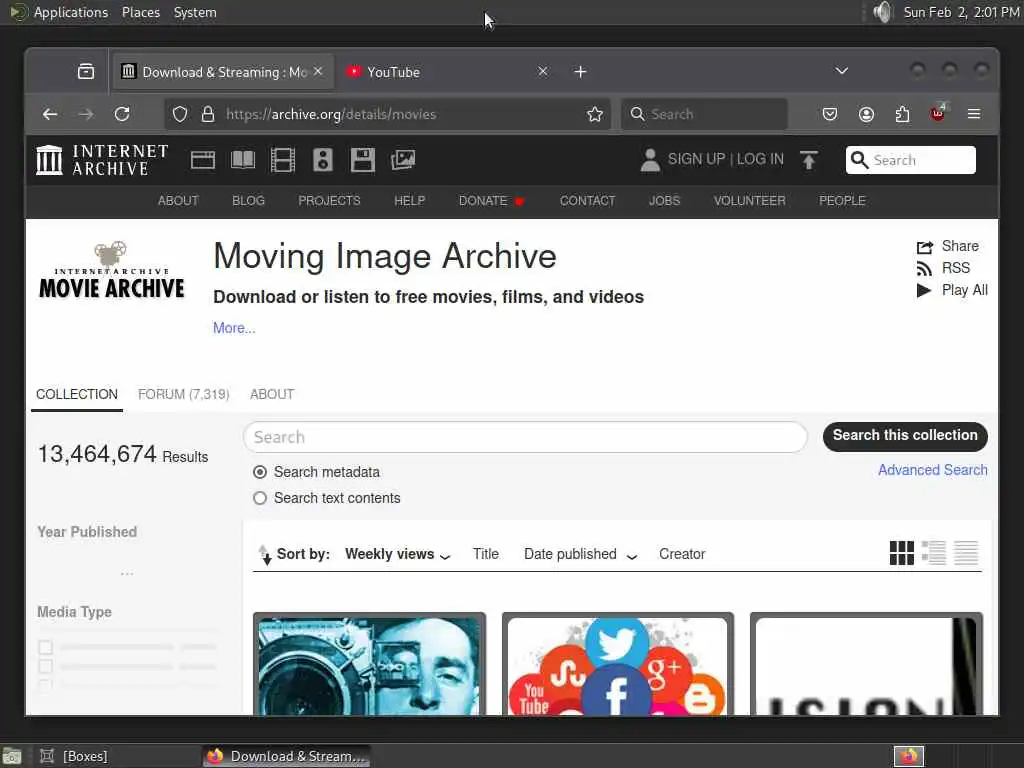Open the uBlock Origin extension icon
Viewport: 1024px width, 768px height.
click(x=938, y=114)
